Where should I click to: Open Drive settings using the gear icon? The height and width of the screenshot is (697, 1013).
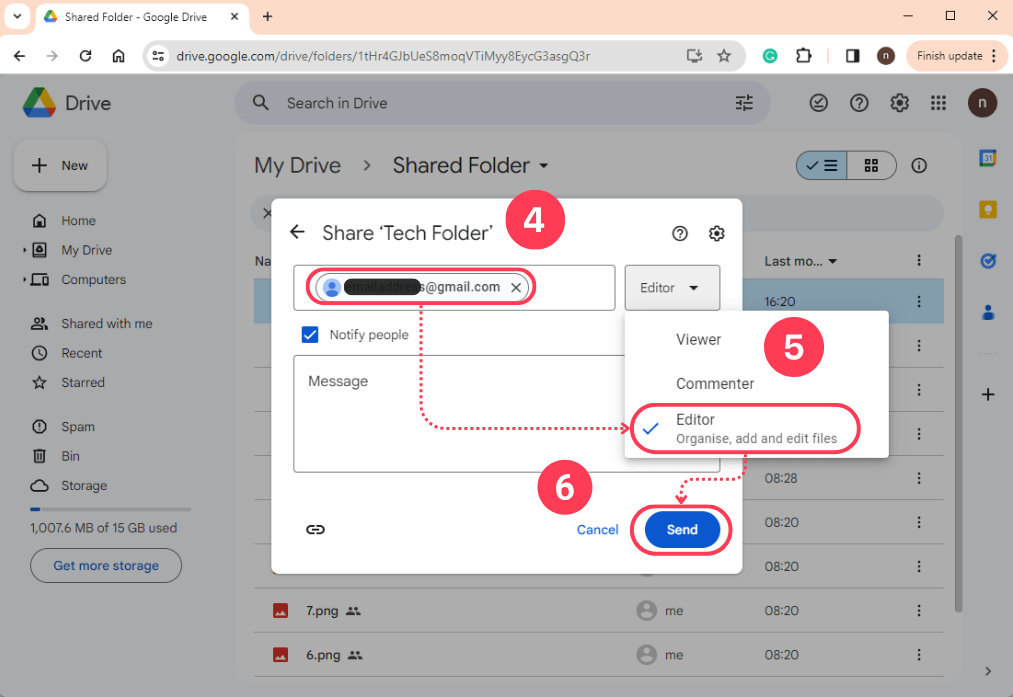[898, 102]
